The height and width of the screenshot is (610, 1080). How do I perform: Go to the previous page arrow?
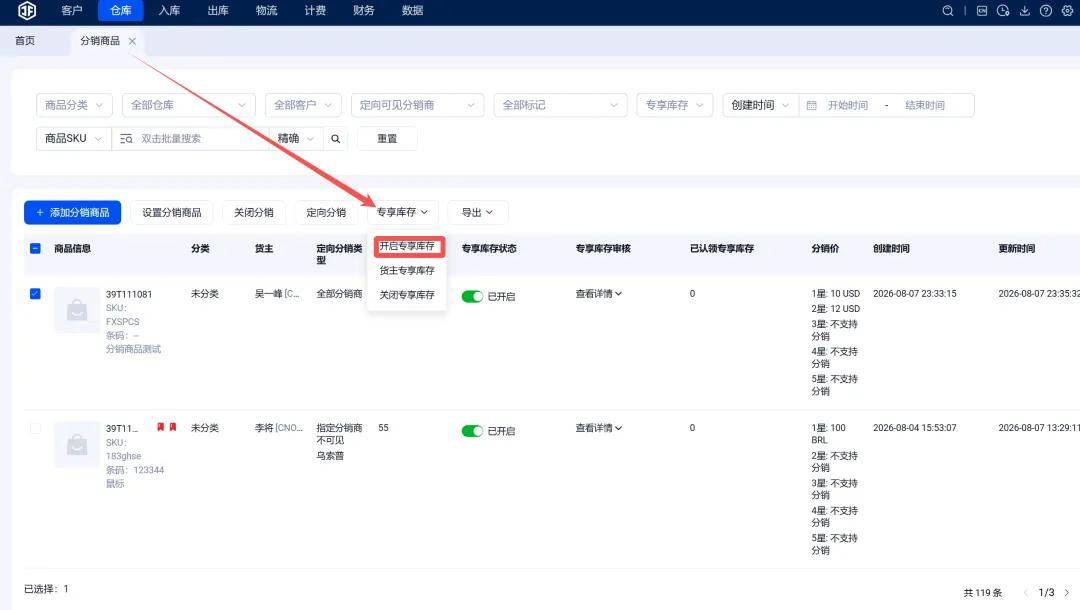(x=1025, y=592)
